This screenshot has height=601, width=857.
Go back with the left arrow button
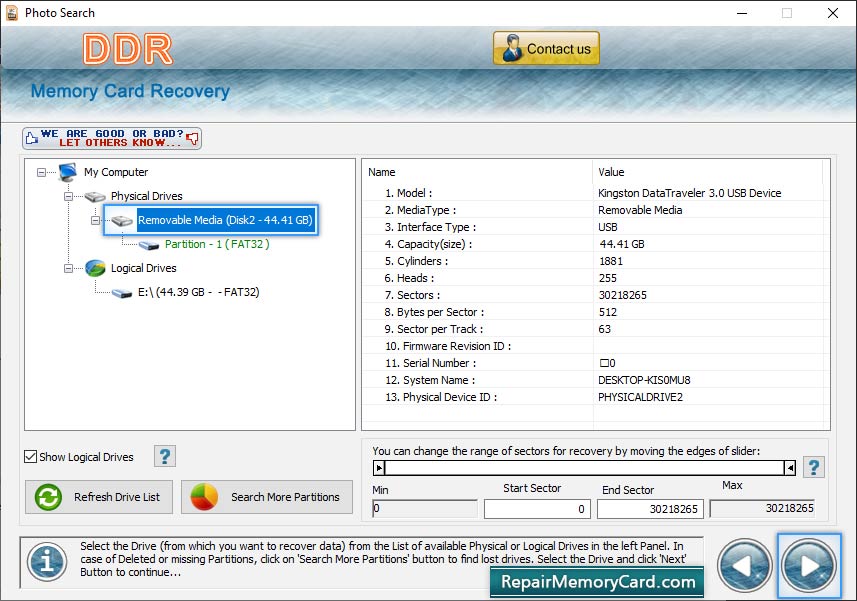click(744, 566)
